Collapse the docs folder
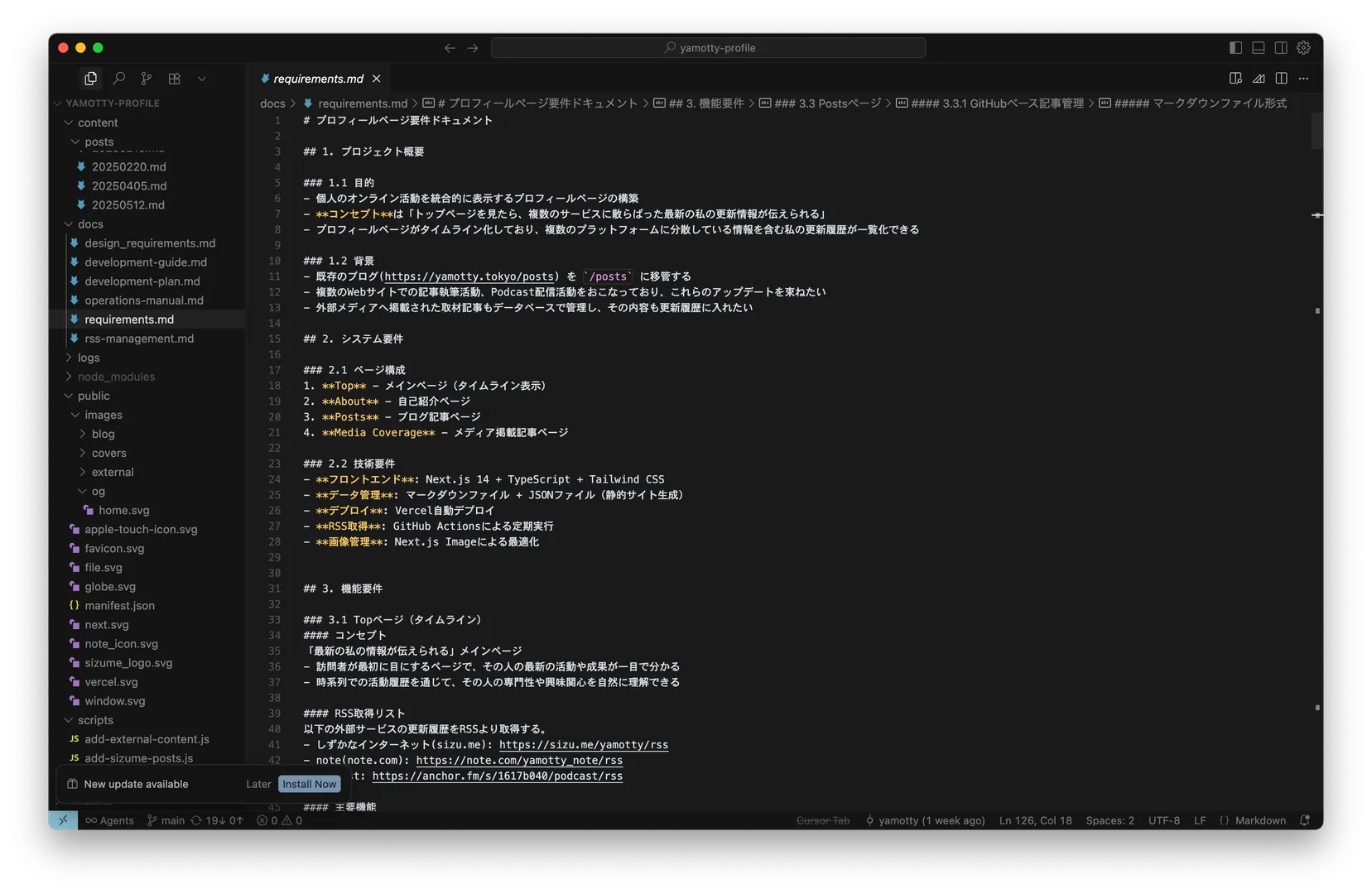This screenshot has width=1372, height=894. pos(90,224)
